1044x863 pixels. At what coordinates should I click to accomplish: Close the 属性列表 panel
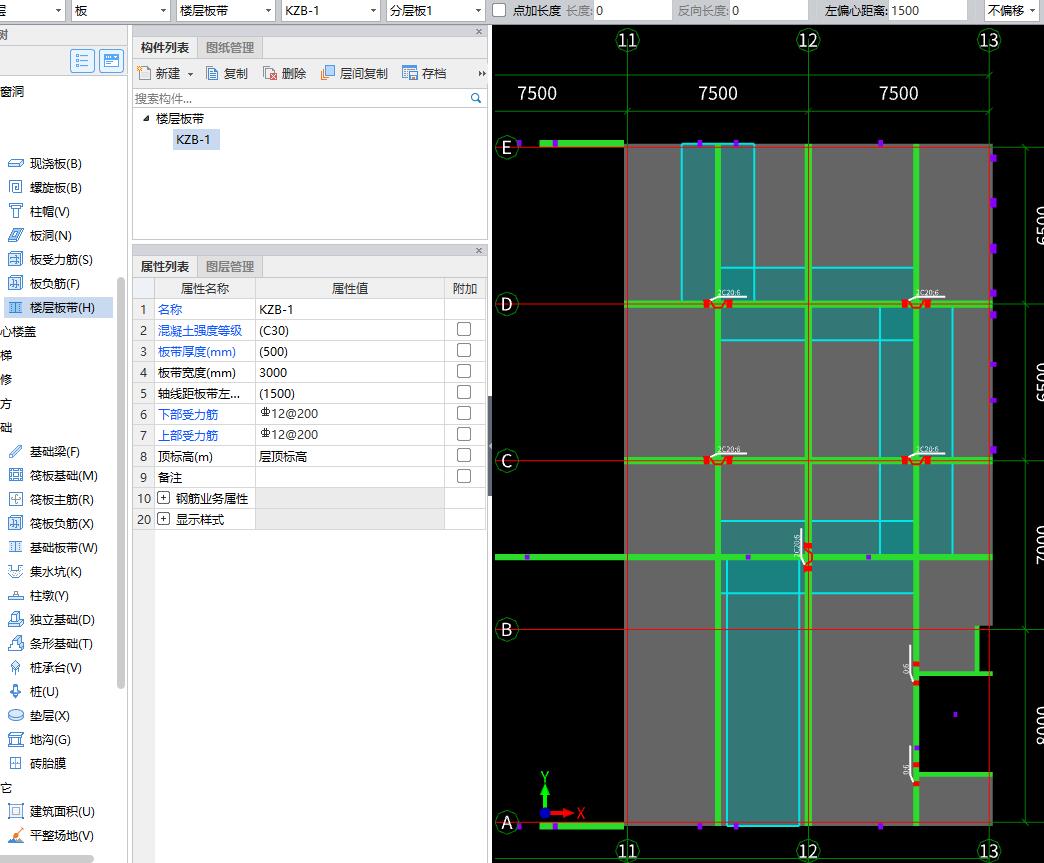tap(479, 250)
